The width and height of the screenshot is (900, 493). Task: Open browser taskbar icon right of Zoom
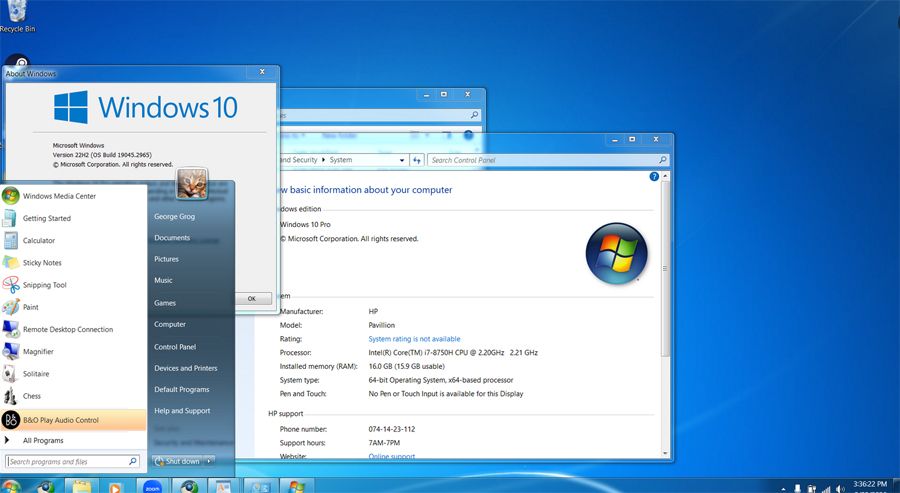pos(188,487)
